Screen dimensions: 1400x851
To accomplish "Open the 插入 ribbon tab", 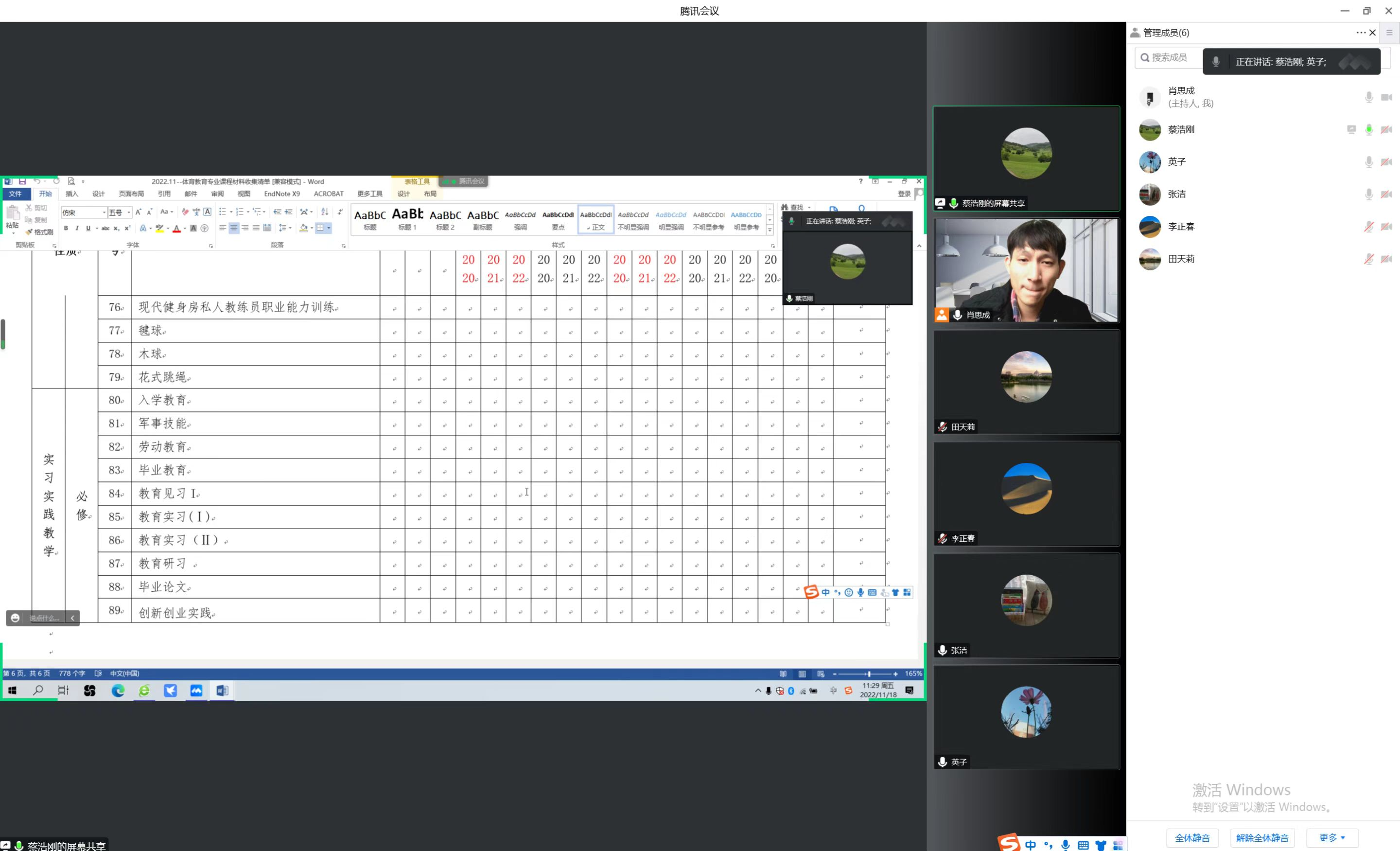I will point(71,194).
